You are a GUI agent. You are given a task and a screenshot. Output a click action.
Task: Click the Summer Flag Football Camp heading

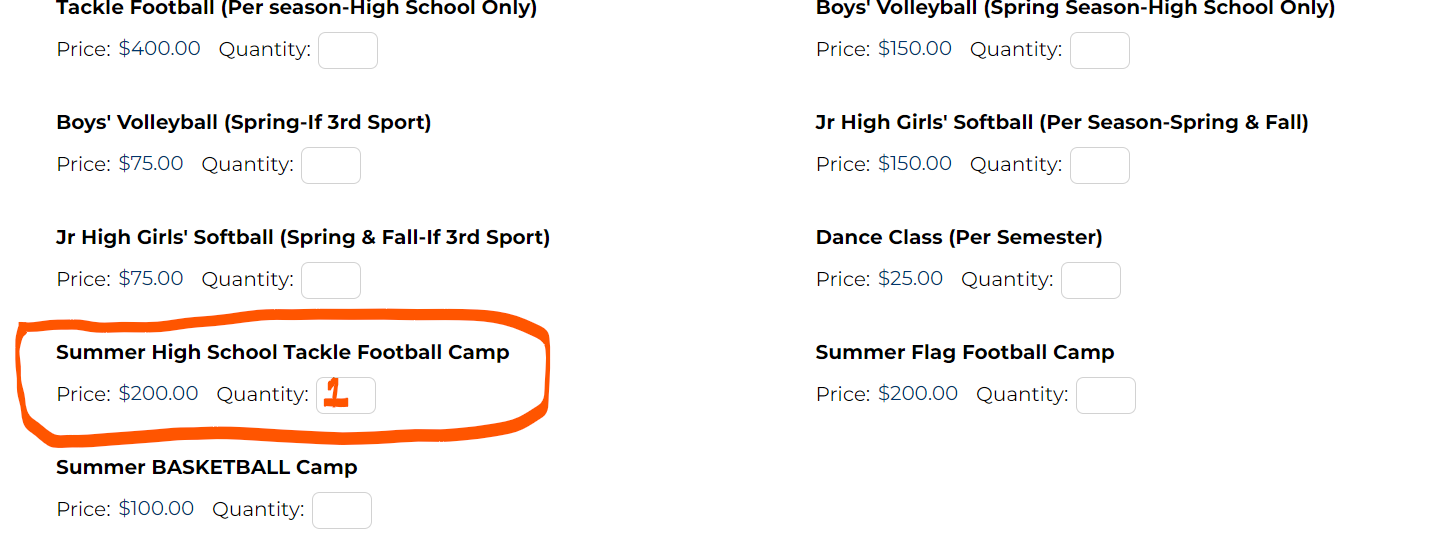coord(965,352)
